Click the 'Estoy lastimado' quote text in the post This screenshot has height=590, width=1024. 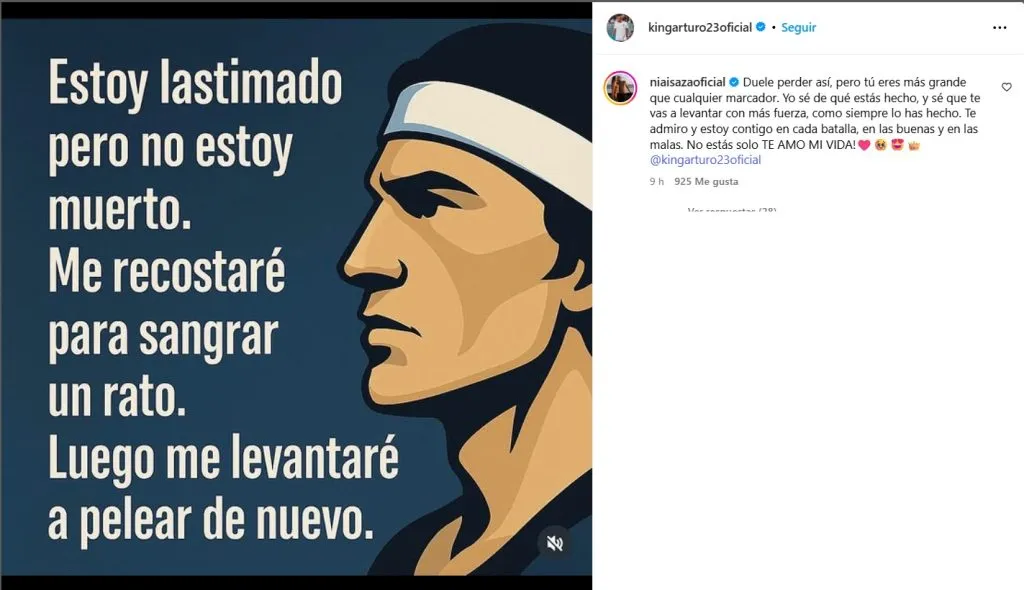(195, 84)
